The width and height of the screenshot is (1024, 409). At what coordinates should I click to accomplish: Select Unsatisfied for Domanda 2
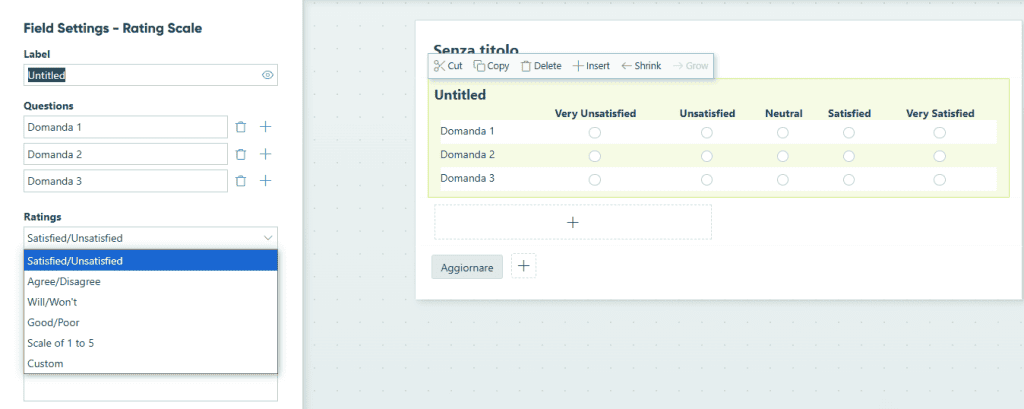tap(707, 156)
